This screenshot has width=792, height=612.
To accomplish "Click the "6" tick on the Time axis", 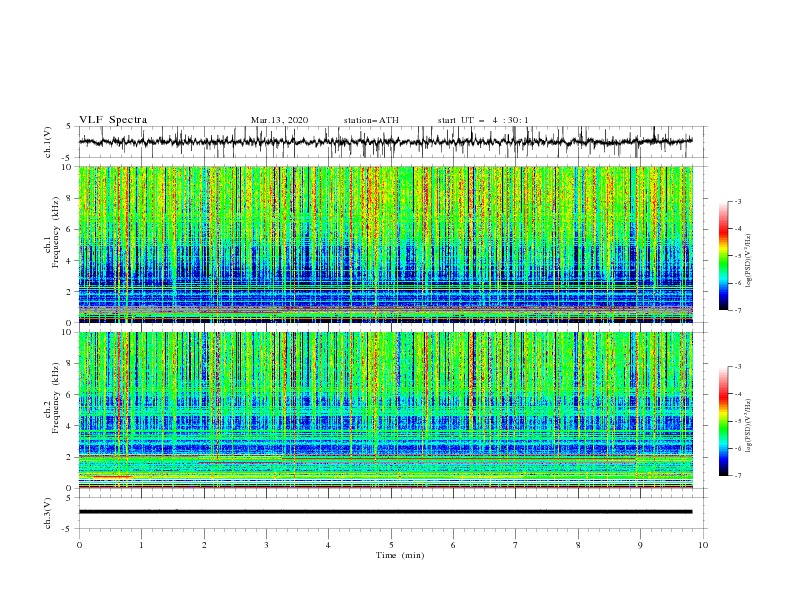I will pyautogui.click(x=453, y=545).
